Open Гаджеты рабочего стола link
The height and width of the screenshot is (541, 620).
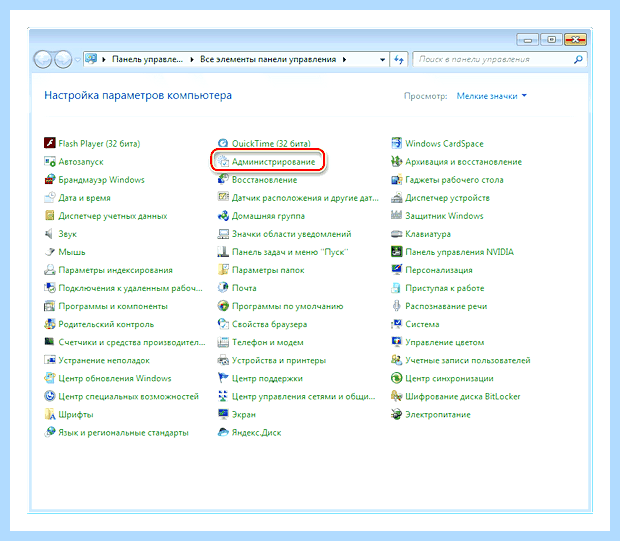click(x=454, y=180)
